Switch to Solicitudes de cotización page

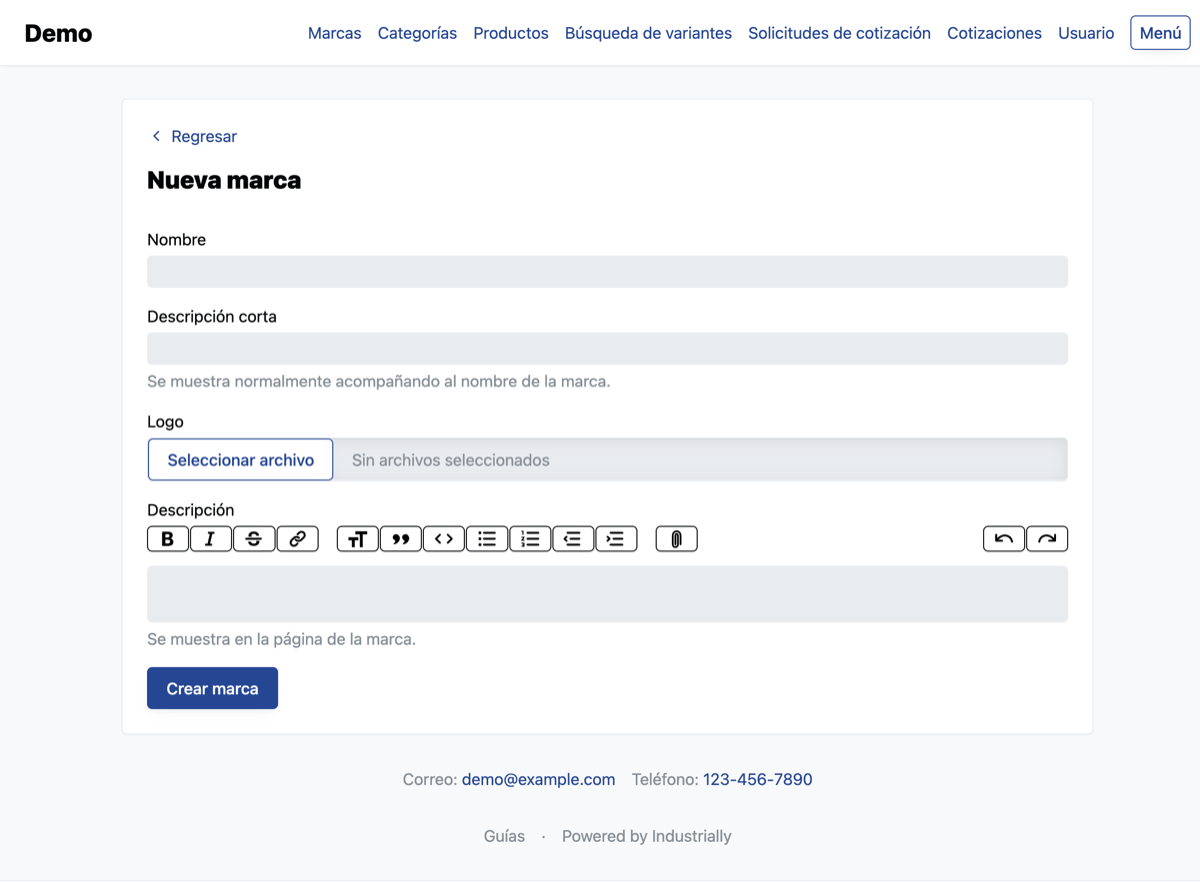point(839,33)
